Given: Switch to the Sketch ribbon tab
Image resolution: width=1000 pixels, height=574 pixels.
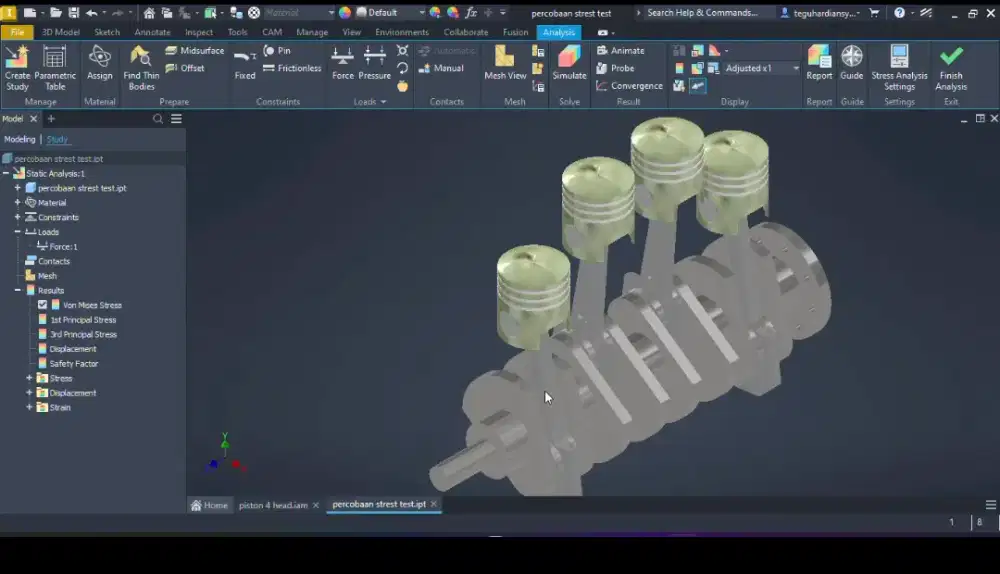Looking at the screenshot, I should click(107, 32).
